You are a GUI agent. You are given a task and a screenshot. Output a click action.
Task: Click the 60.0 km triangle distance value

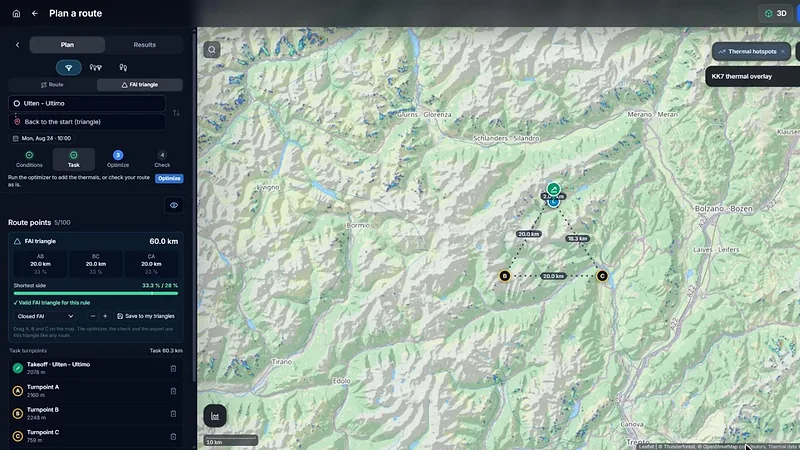(163, 241)
